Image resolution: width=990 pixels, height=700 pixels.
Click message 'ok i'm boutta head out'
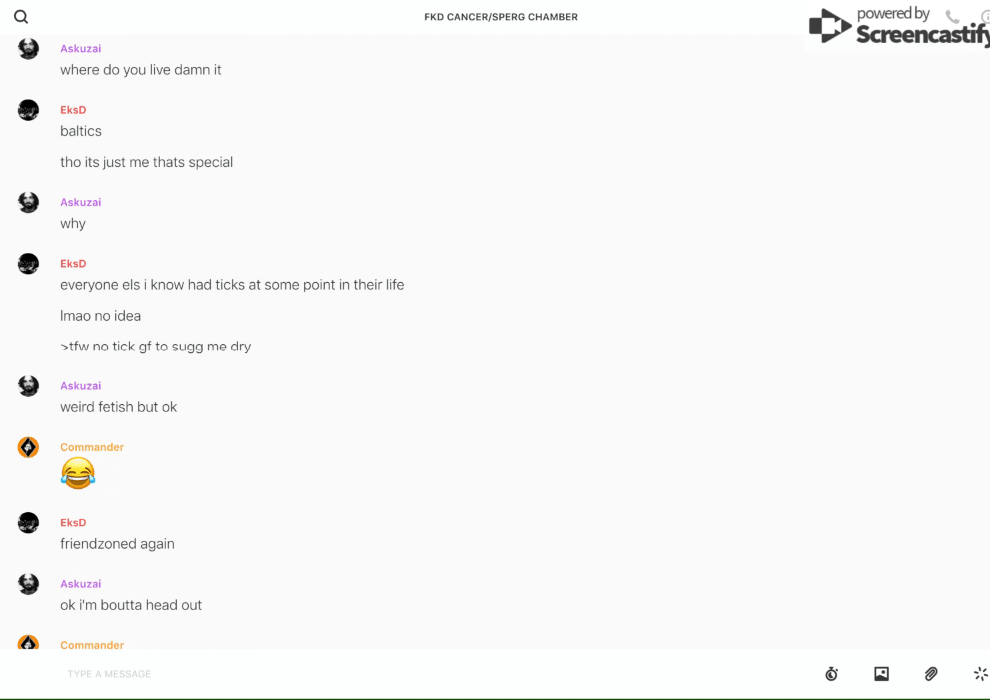(x=131, y=605)
